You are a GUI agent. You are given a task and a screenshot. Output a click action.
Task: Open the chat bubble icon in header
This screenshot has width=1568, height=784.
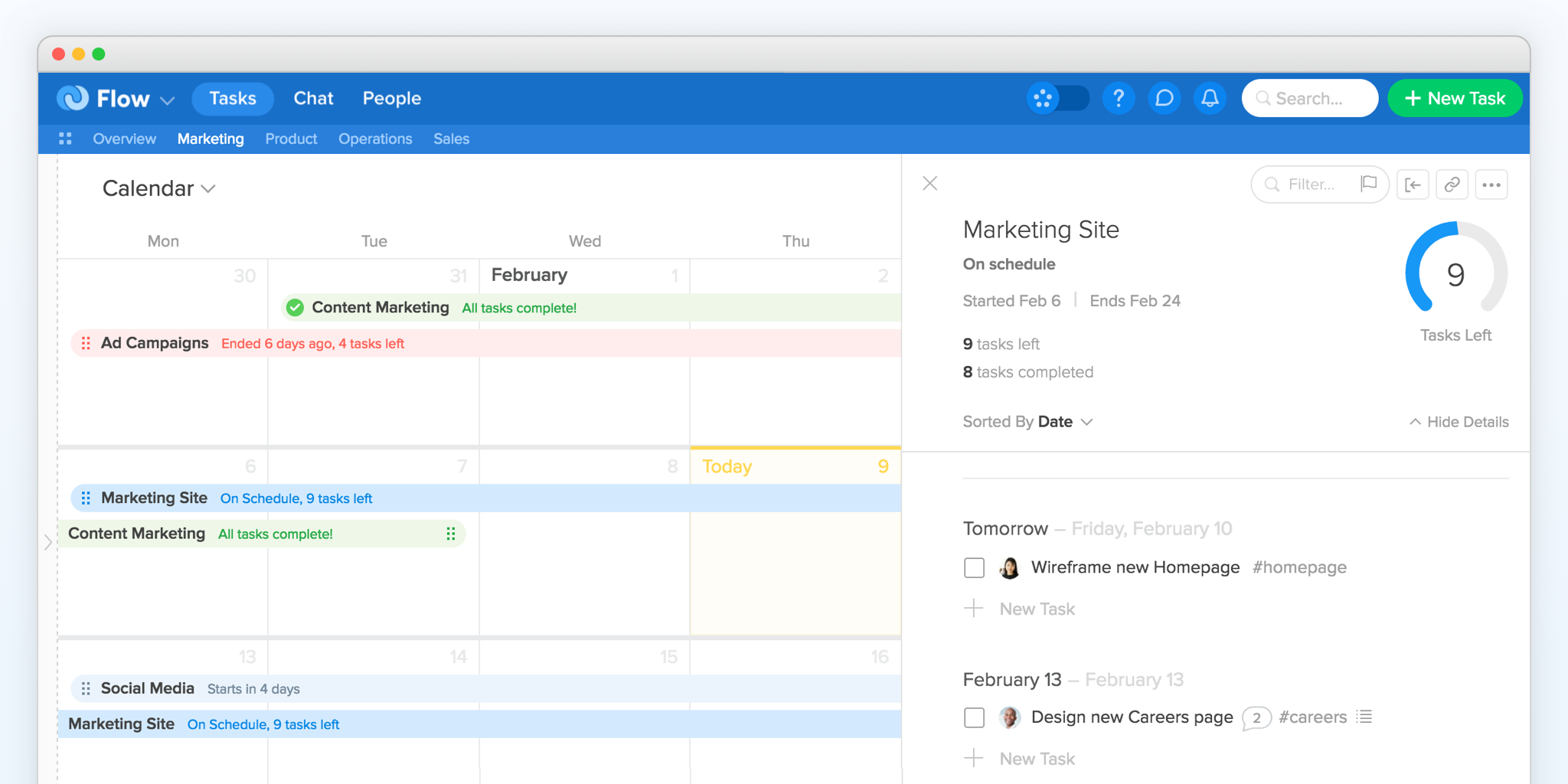coord(1165,98)
